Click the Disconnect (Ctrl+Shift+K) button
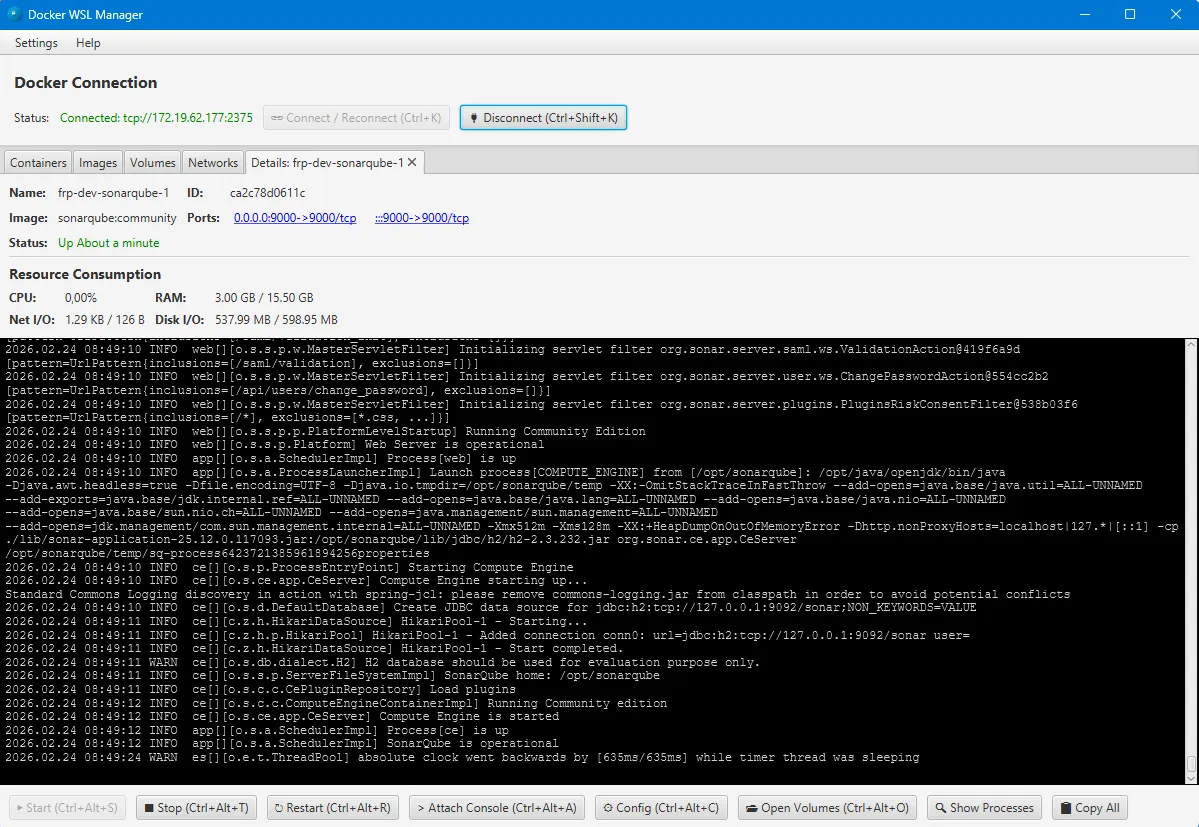The height and width of the screenshot is (827, 1199). [x=543, y=118]
